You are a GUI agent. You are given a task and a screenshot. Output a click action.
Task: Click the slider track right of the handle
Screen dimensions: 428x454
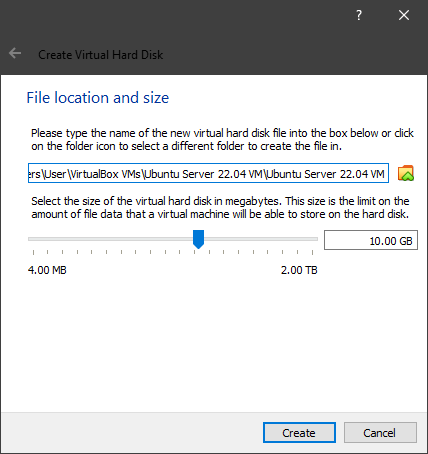click(x=261, y=239)
